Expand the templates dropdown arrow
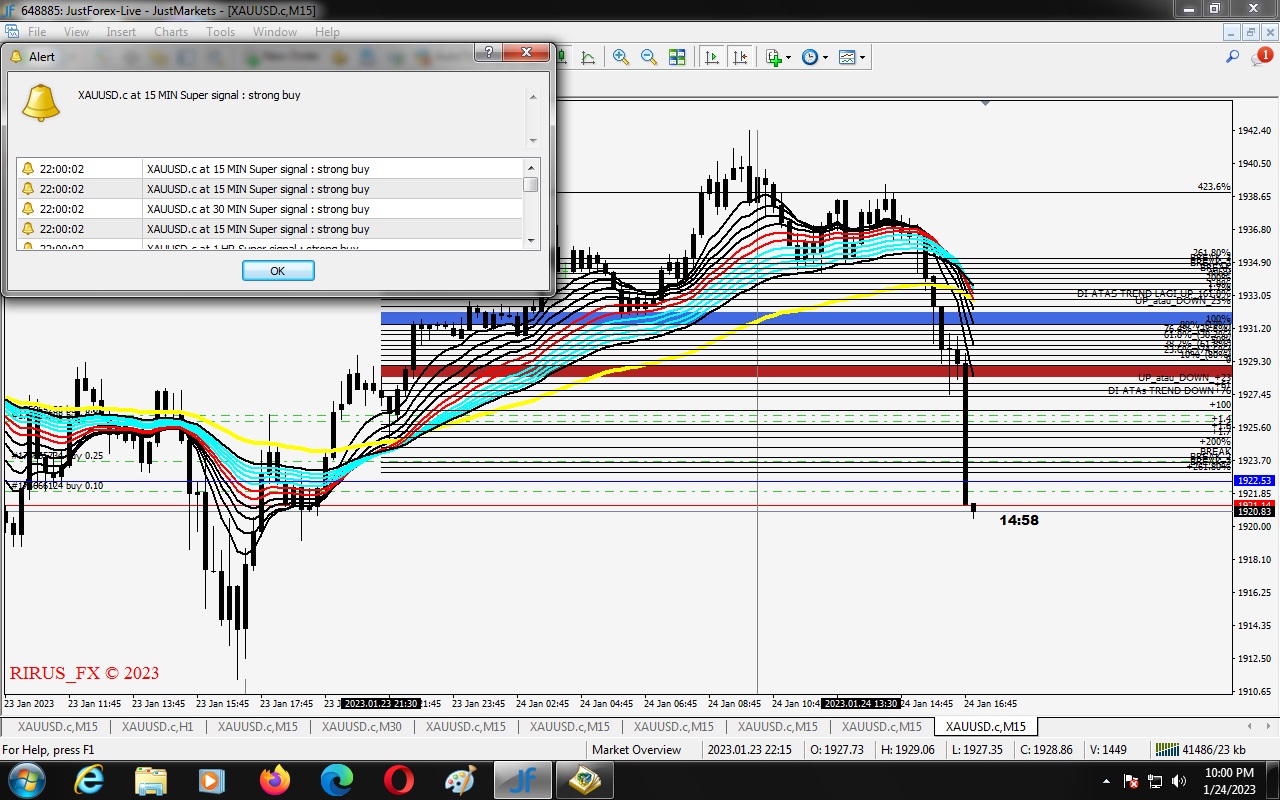Viewport: 1280px width, 800px height. (862, 58)
